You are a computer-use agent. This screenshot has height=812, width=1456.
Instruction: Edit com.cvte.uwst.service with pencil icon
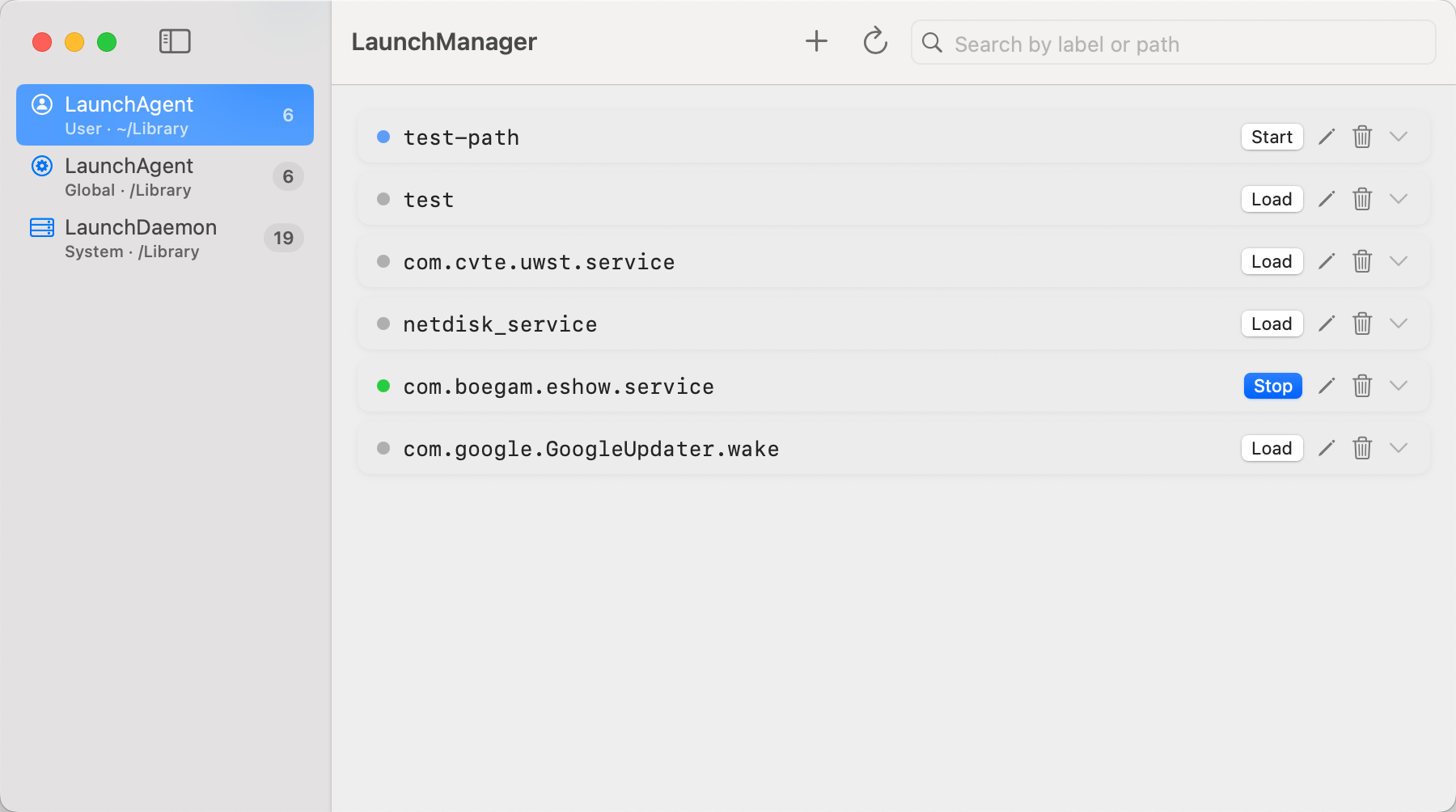(1326, 261)
